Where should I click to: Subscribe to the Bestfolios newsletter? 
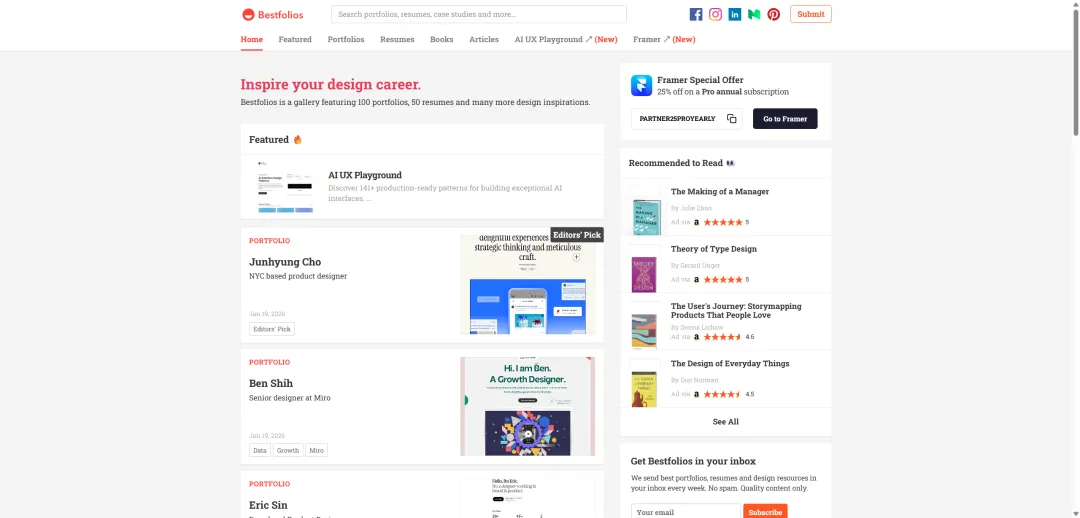coord(765,512)
